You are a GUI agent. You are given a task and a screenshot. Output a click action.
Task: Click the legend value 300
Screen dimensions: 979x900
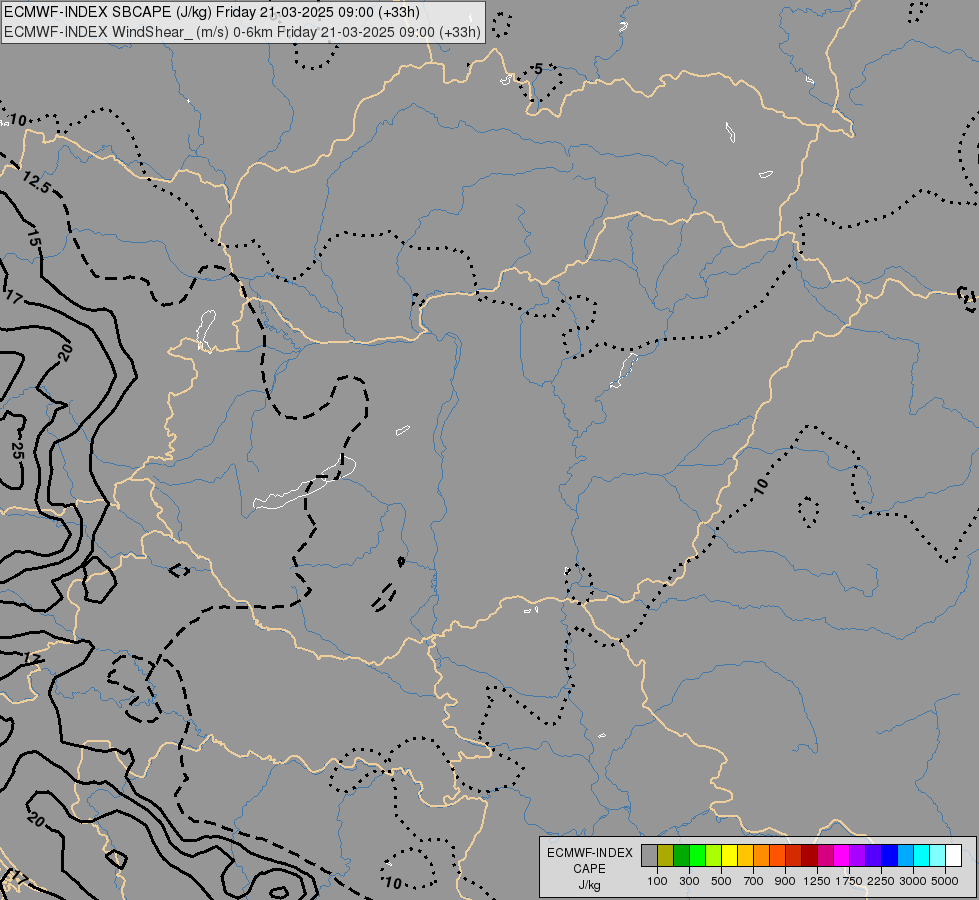click(x=689, y=881)
